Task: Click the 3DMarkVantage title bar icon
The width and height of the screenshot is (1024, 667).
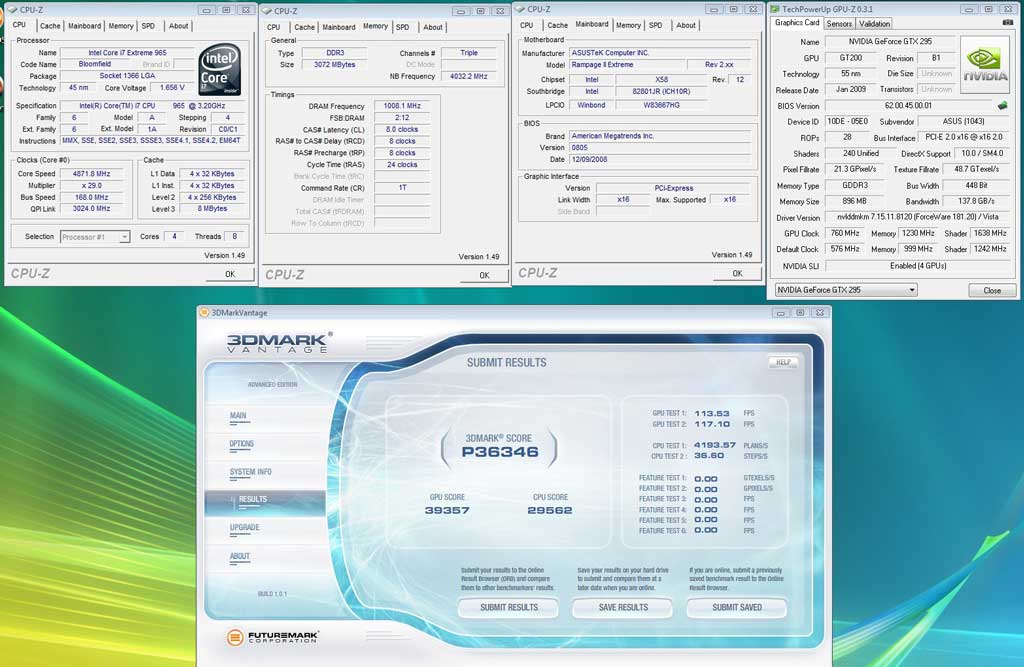Action: tap(204, 313)
